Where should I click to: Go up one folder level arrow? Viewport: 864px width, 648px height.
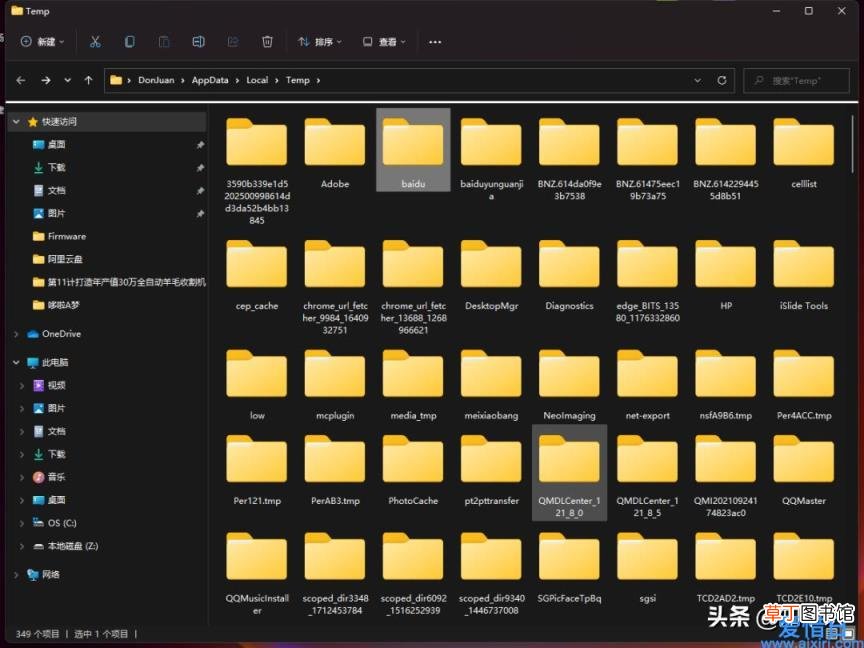click(88, 80)
